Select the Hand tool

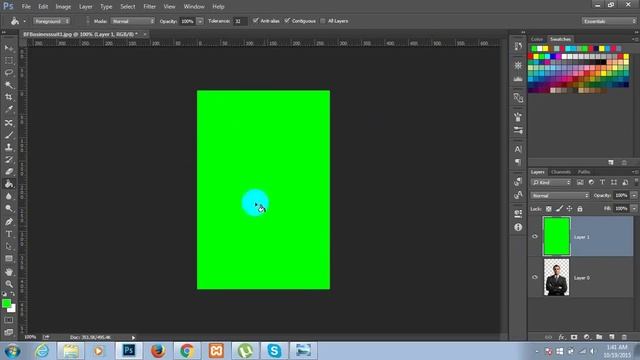[9, 272]
